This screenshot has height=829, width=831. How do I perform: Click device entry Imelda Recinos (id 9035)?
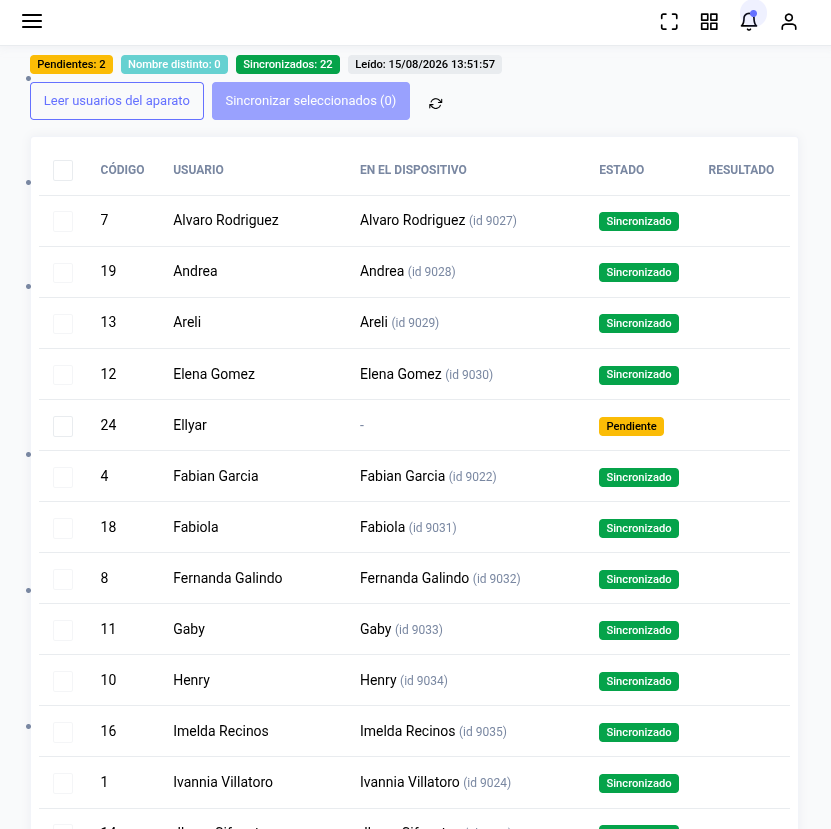point(433,731)
